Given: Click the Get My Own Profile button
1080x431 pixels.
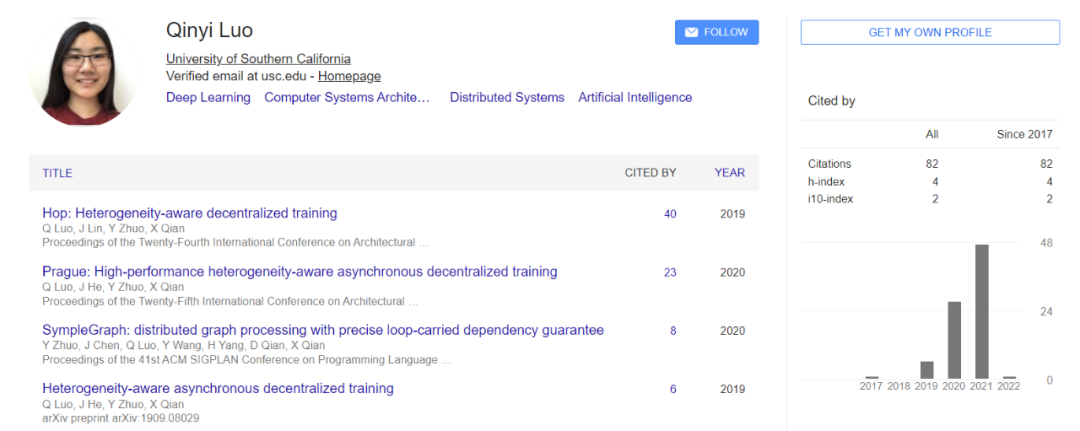Looking at the screenshot, I should coord(930,32).
